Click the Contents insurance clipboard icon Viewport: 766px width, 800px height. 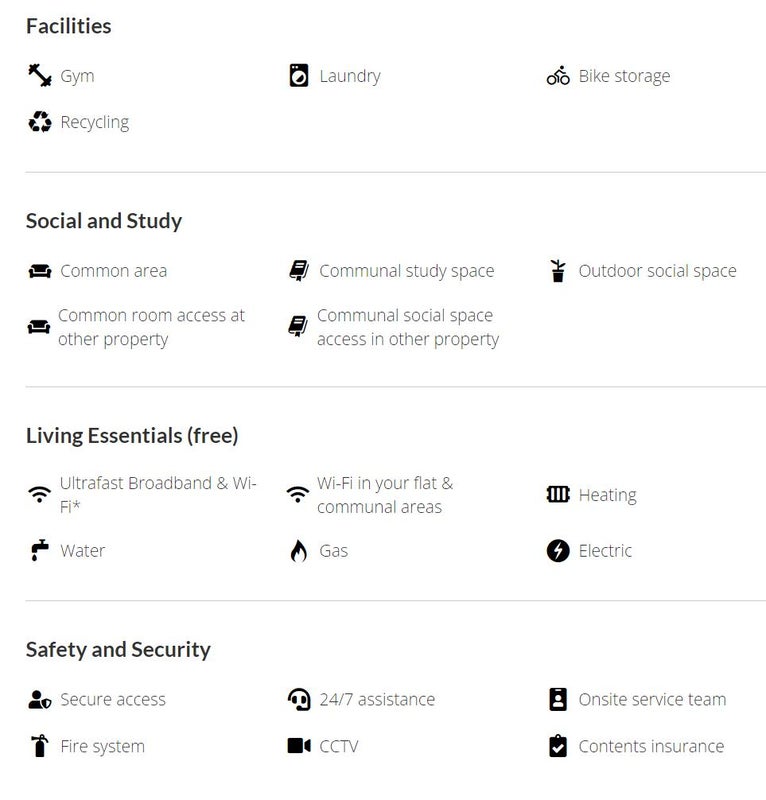click(558, 746)
